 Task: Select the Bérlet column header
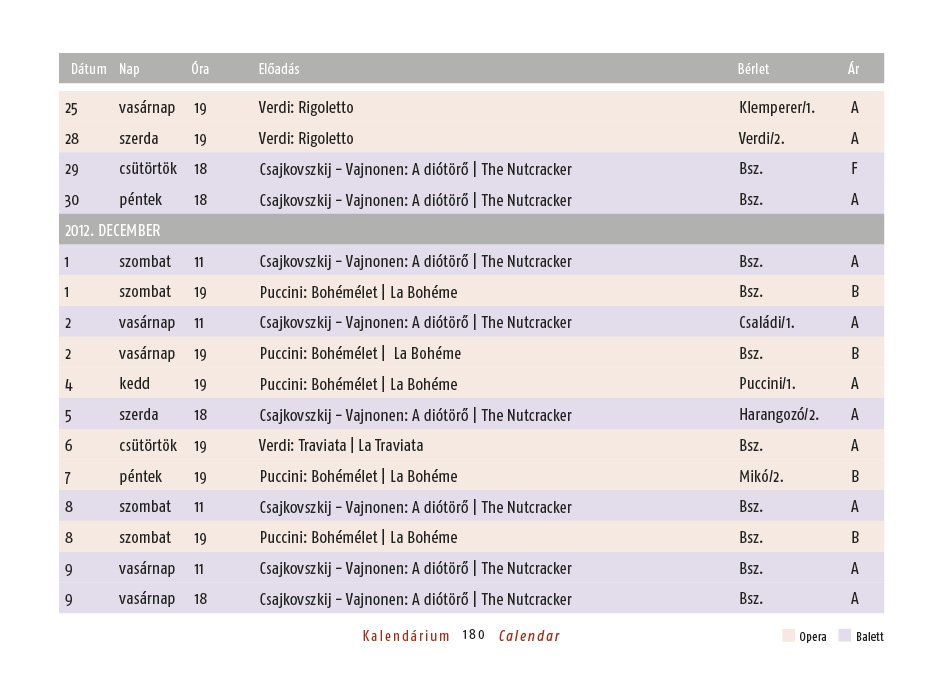tap(753, 69)
